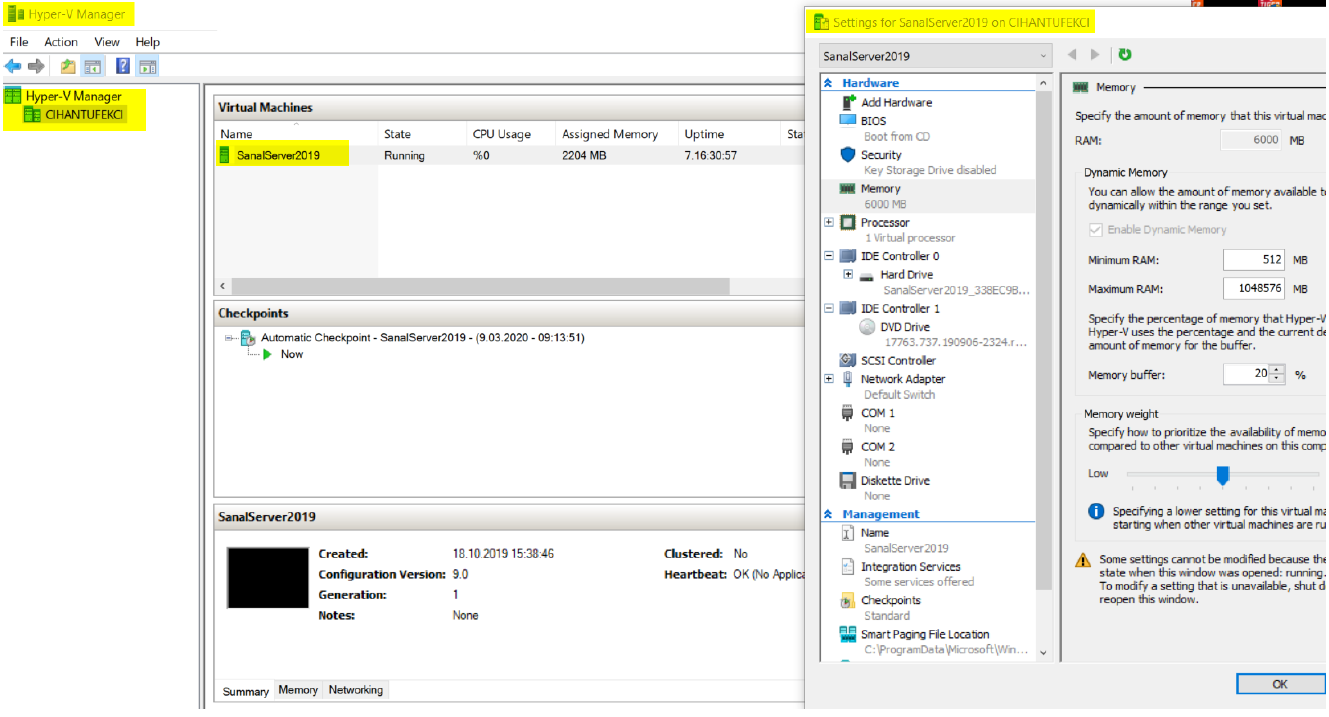Click the Back arrow in Hyper-V Manager toolbar

pos(13,67)
